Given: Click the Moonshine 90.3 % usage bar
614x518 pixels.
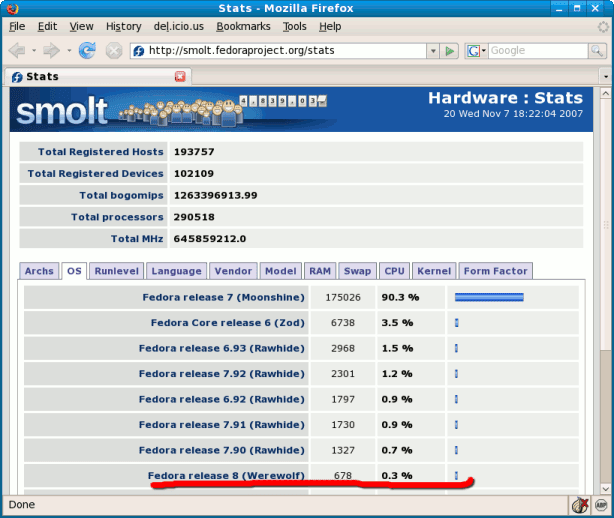Looking at the screenshot, I should coord(489,298).
